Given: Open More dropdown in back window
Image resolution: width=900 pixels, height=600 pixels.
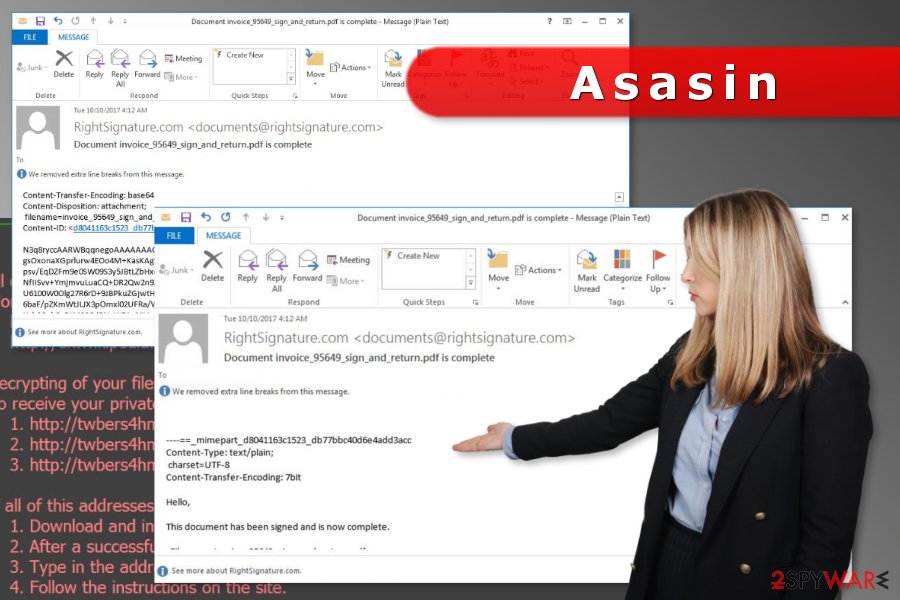Looking at the screenshot, I should click(181, 77).
